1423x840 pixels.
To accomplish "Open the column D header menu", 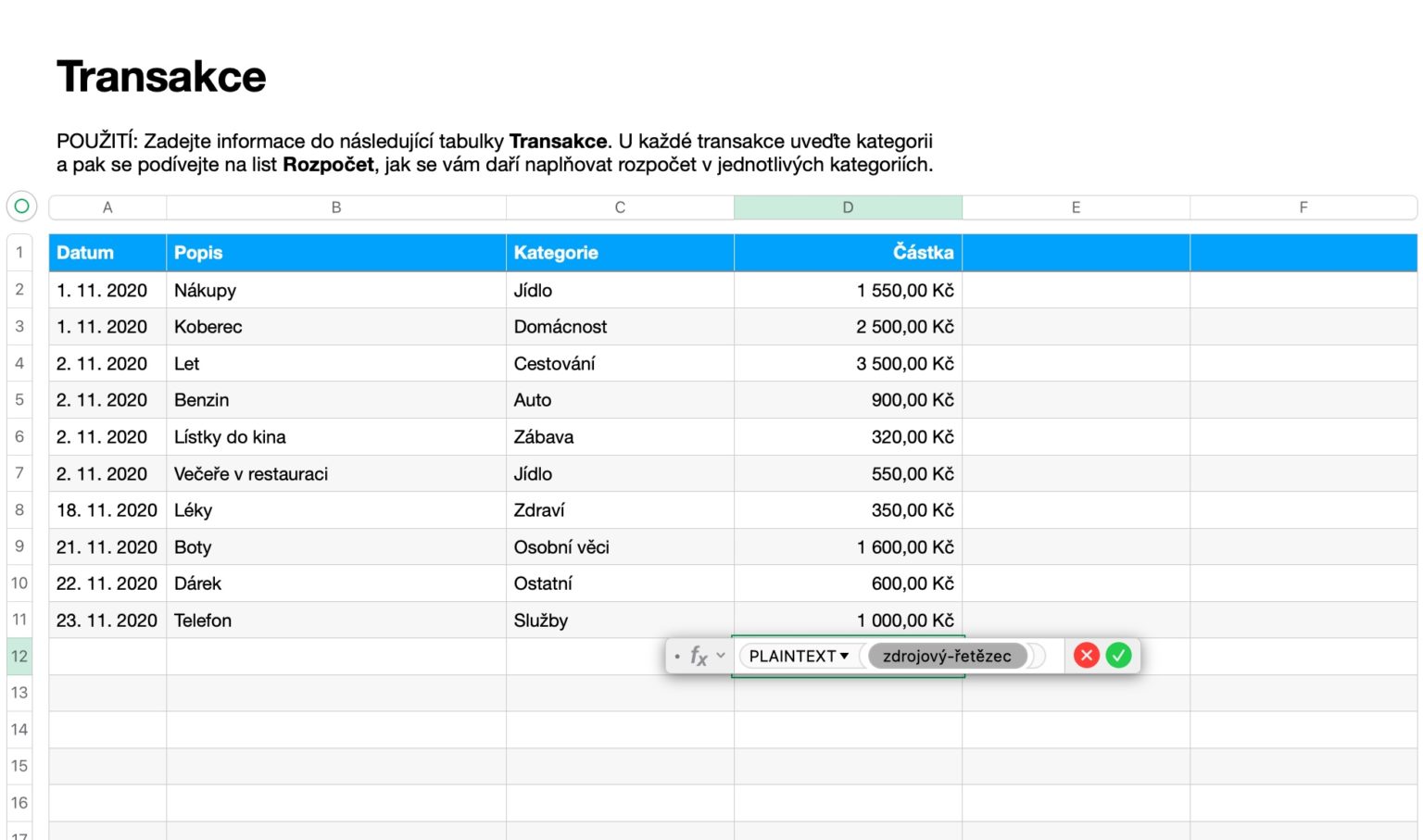I will point(848,207).
